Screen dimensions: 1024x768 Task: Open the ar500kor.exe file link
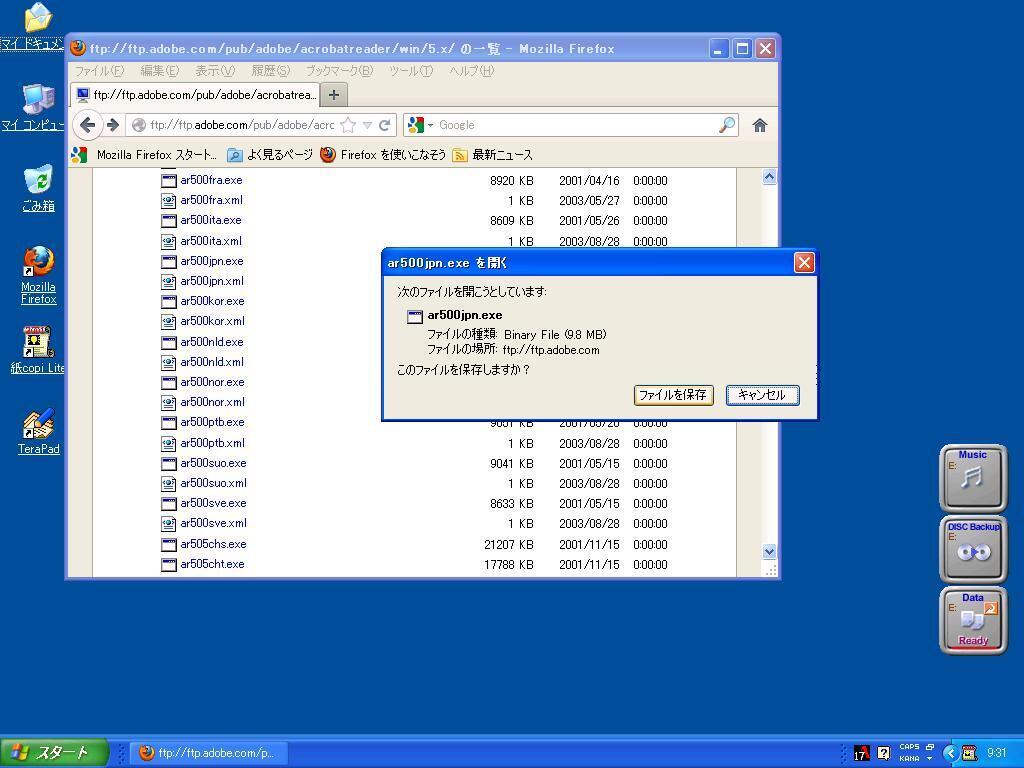click(212, 301)
